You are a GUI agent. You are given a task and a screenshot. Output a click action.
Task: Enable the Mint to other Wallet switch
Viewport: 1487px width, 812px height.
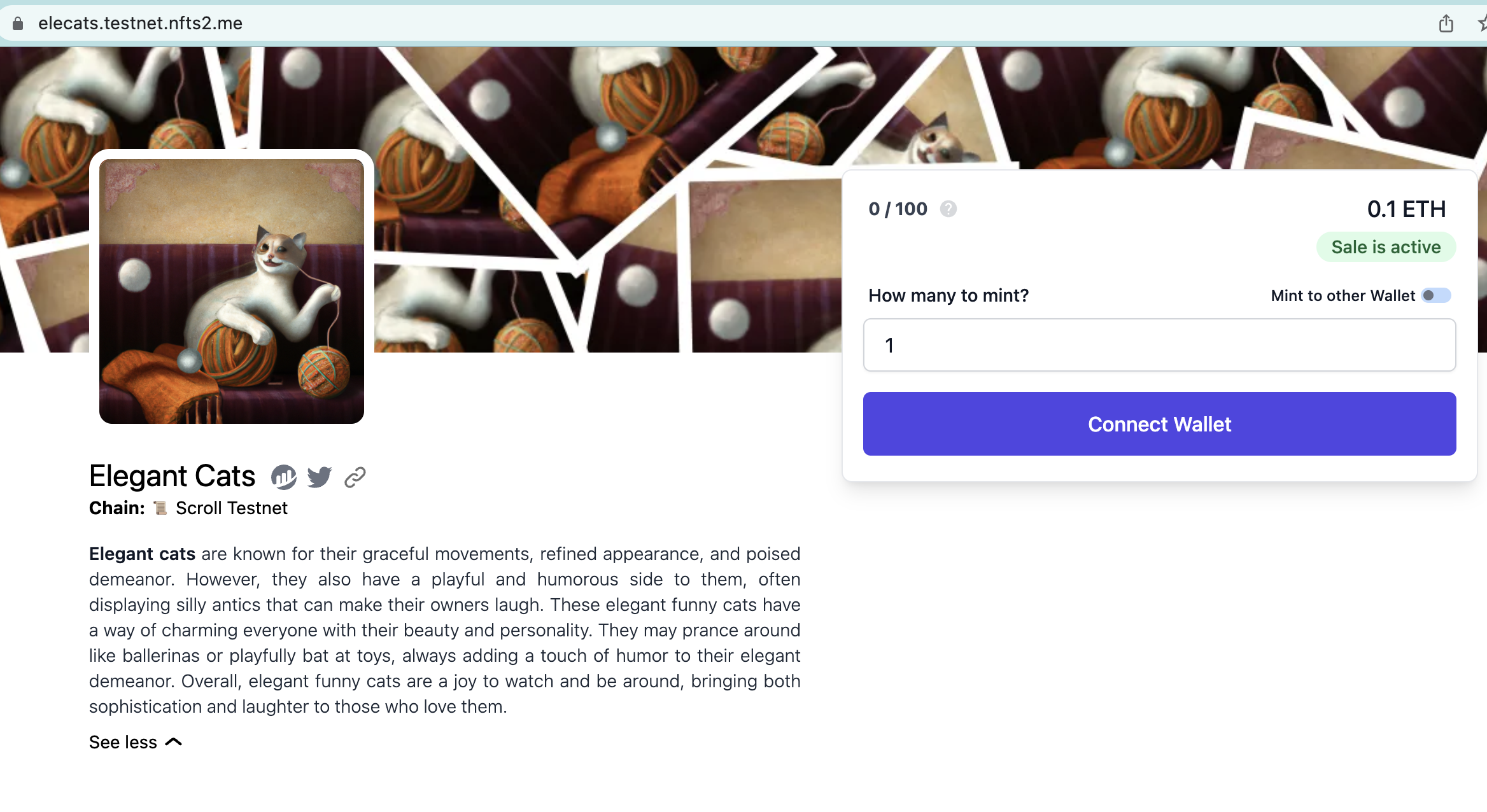[1436, 295]
